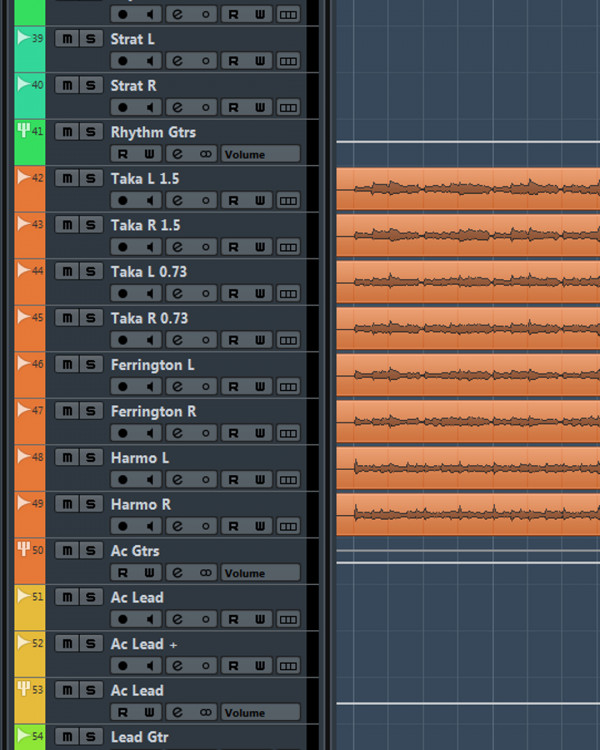
Task: Click the yellow color strip of track 52
Action: [x=30, y=654]
